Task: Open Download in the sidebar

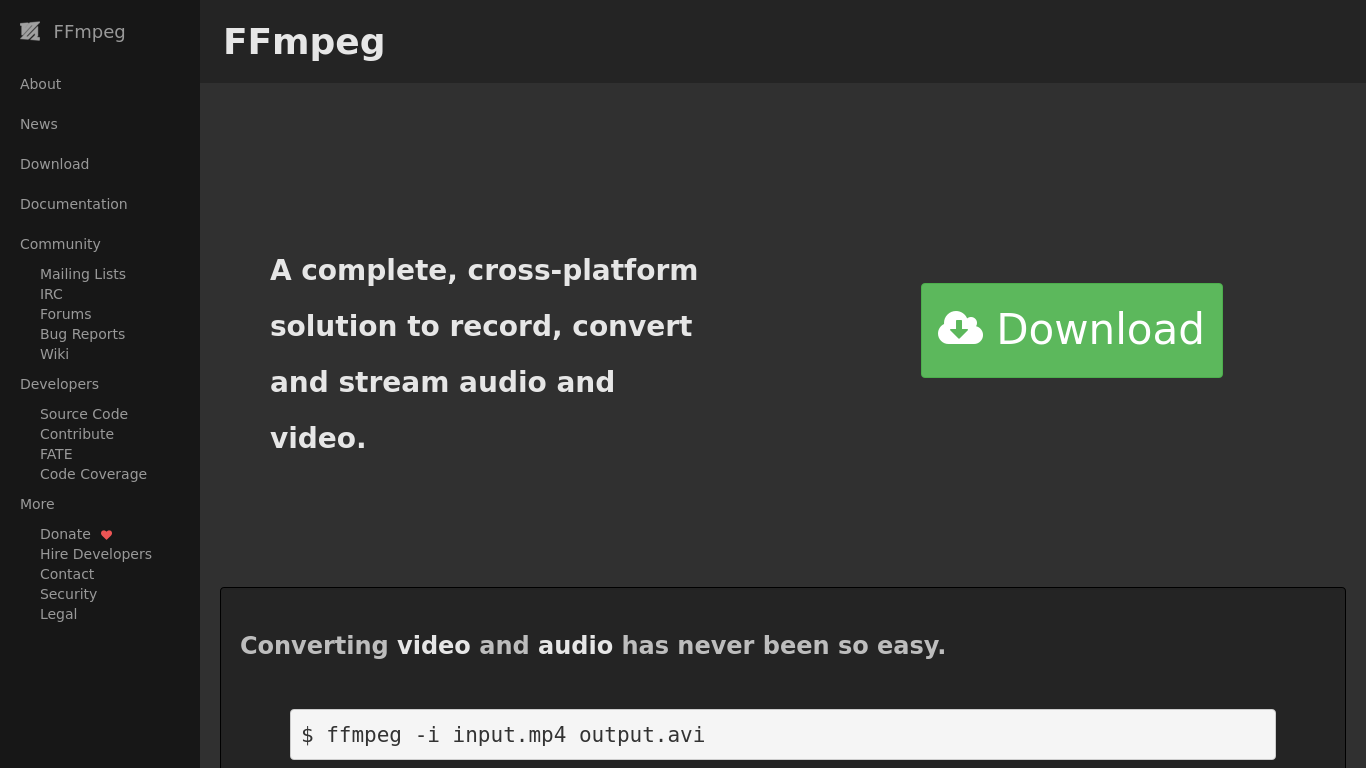Action: (x=55, y=164)
